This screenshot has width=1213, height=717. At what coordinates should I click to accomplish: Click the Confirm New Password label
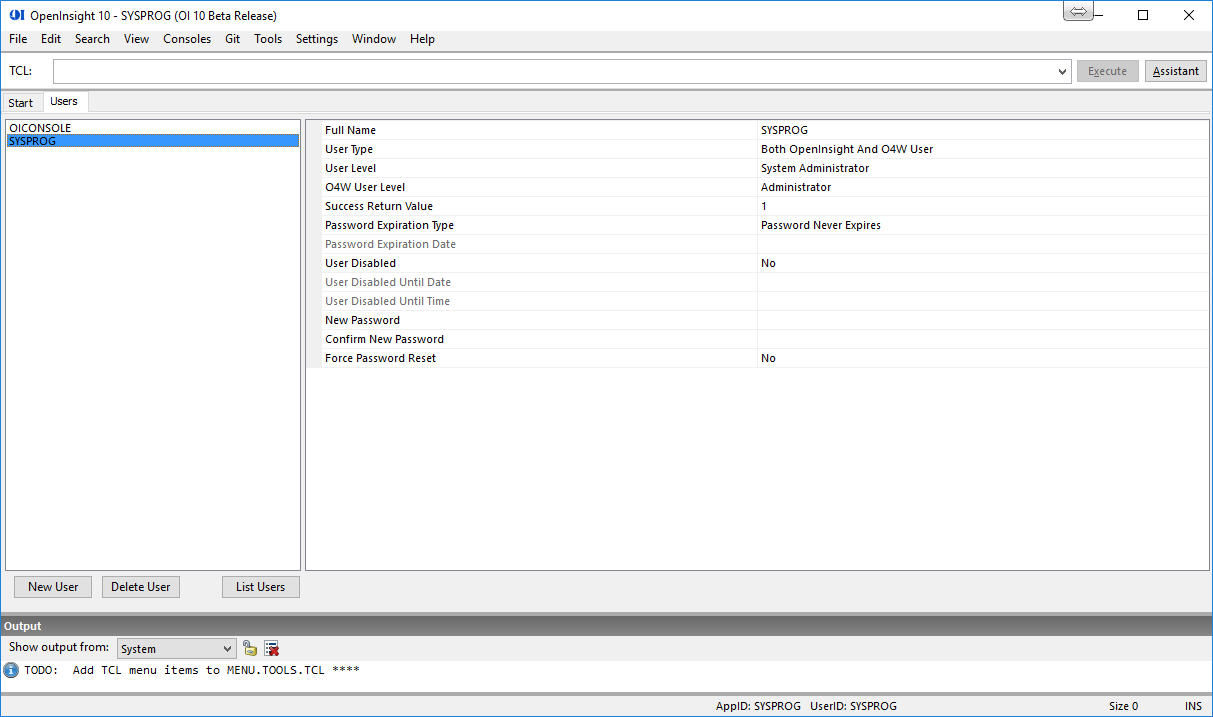click(x=384, y=339)
